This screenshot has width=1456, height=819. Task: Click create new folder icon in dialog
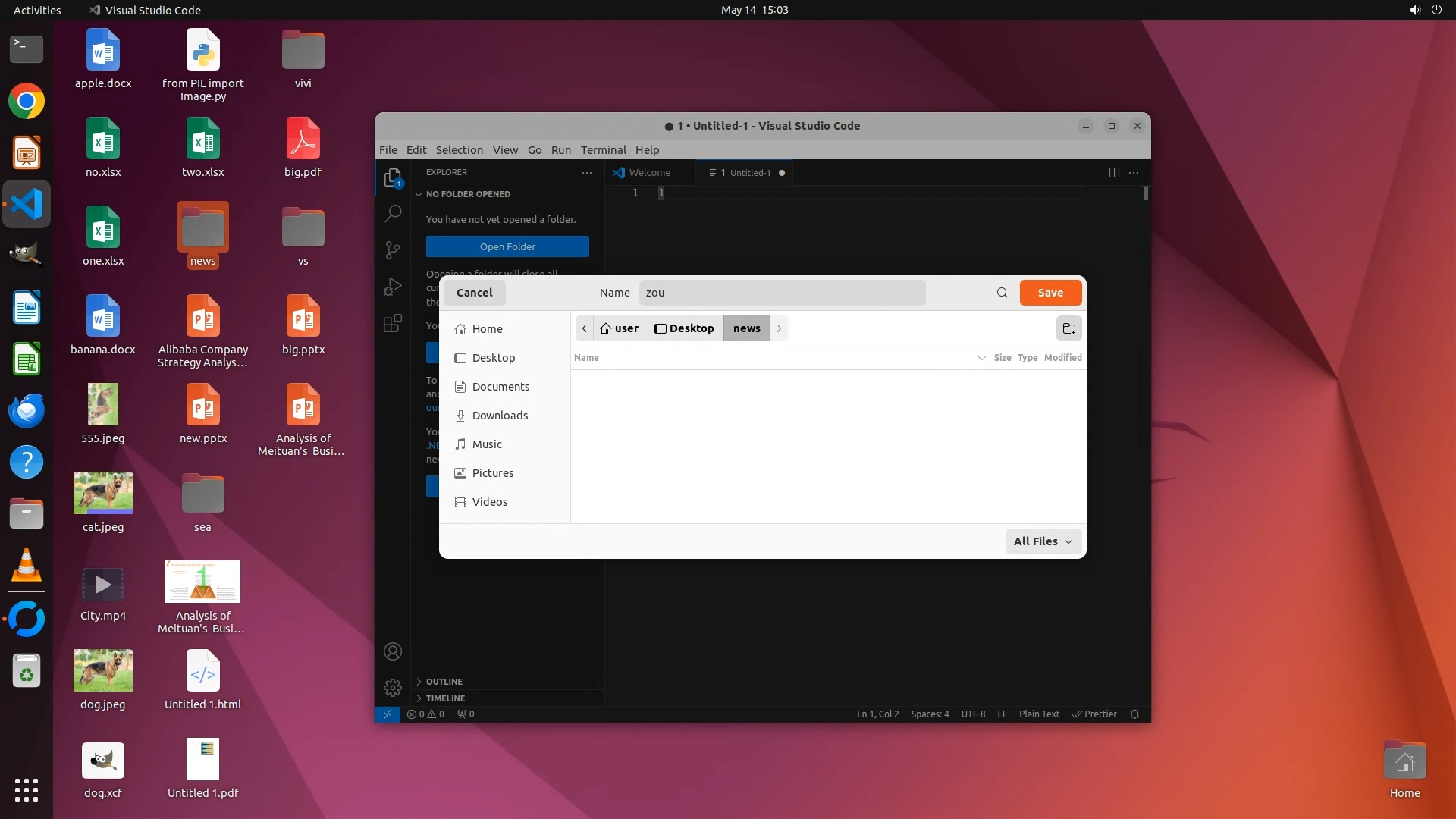pyautogui.click(x=1068, y=328)
